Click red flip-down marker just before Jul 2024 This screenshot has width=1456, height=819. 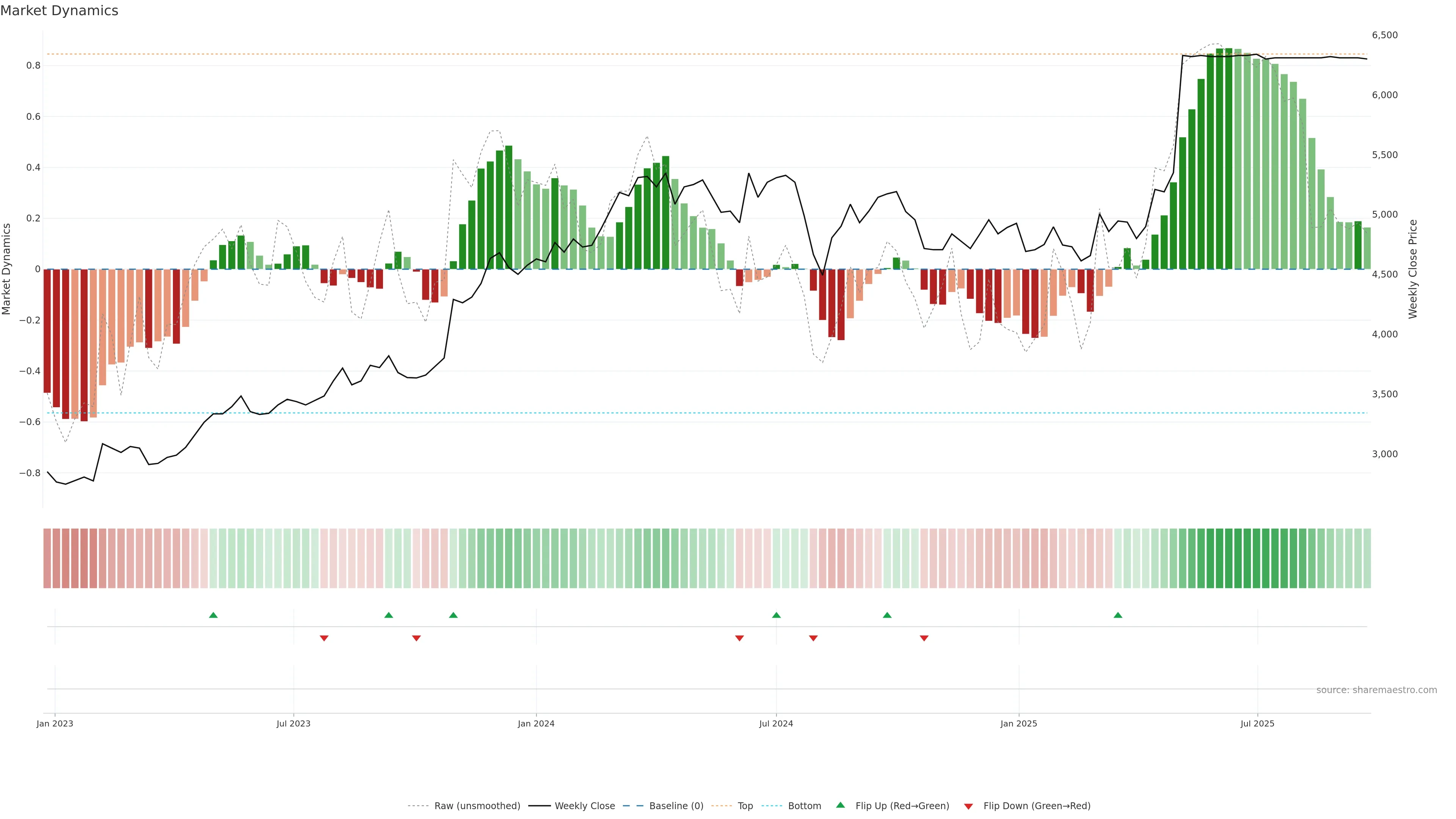coord(739,638)
